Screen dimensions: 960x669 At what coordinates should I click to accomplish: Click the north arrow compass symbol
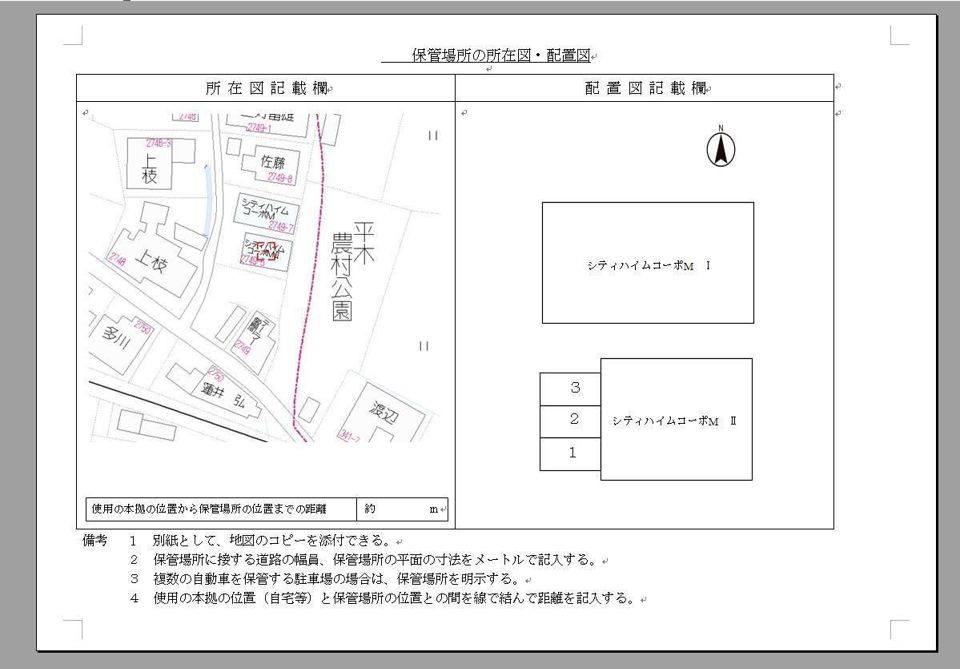pyautogui.click(x=719, y=149)
